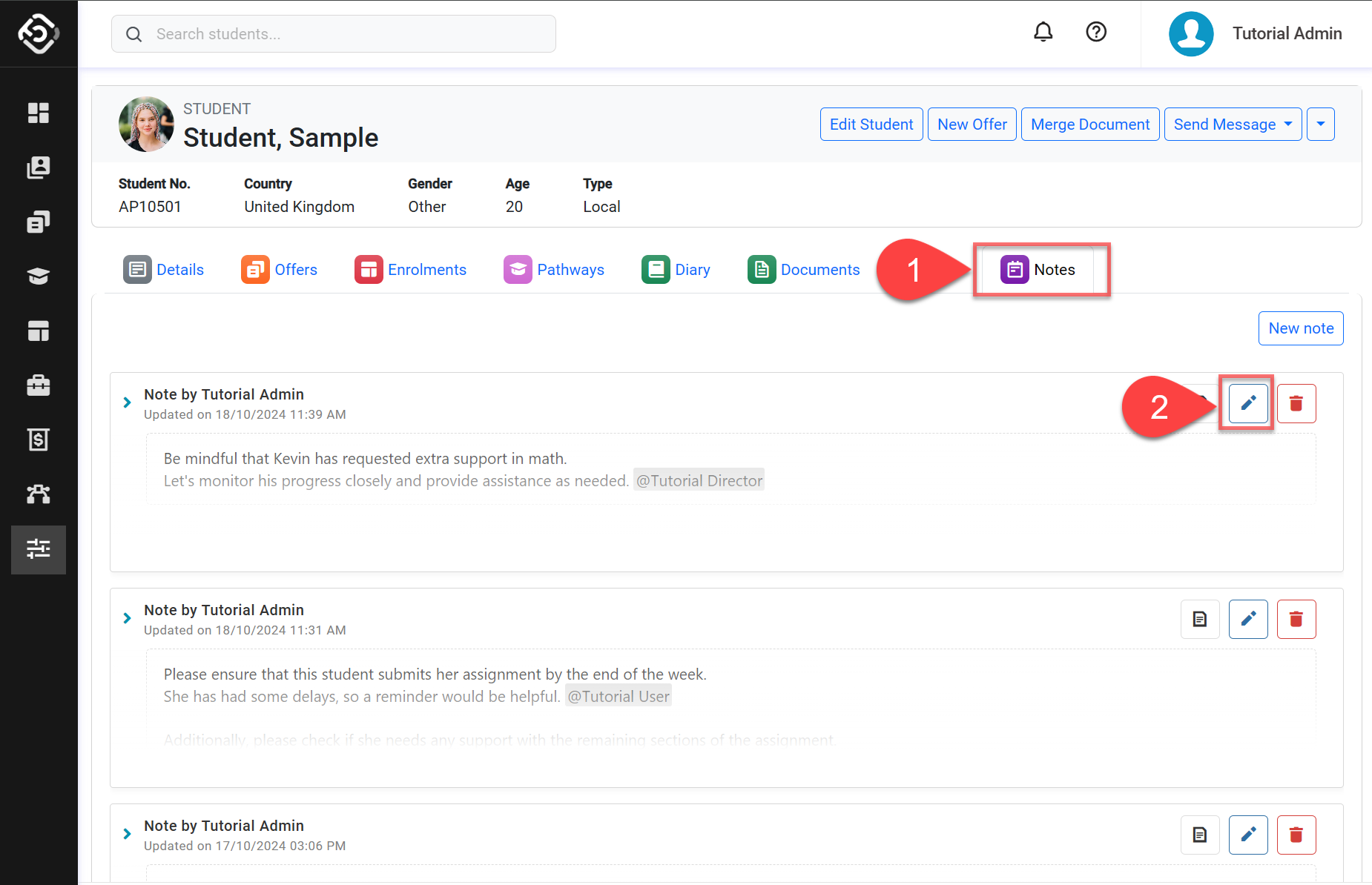Image resolution: width=1372 pixels, height=885 pixels.
Task: Open the dashboard icon in sidebar
Action: (39, 113)
